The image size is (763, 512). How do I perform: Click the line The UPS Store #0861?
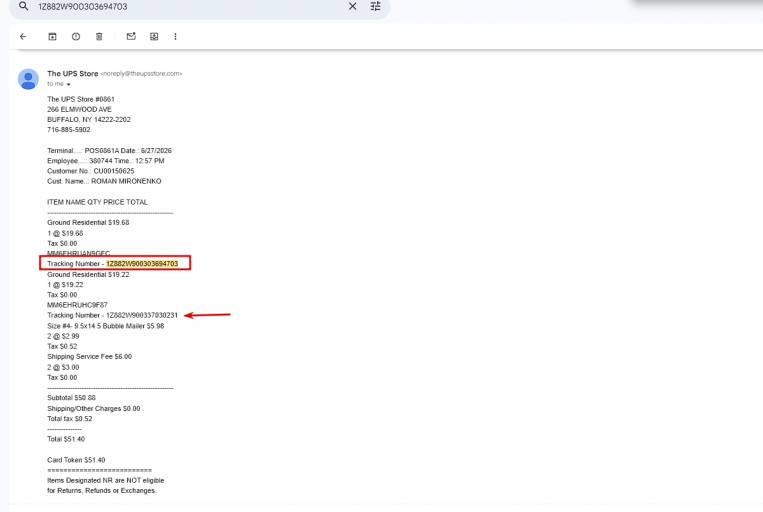click(x=81, y=99)
